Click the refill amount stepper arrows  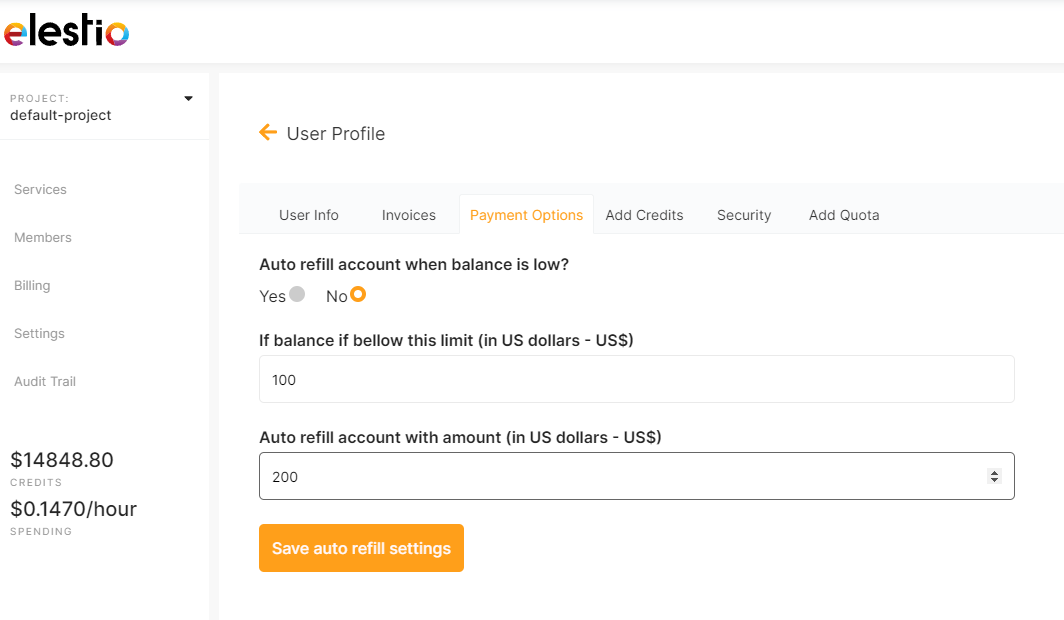tap(993, 477)
